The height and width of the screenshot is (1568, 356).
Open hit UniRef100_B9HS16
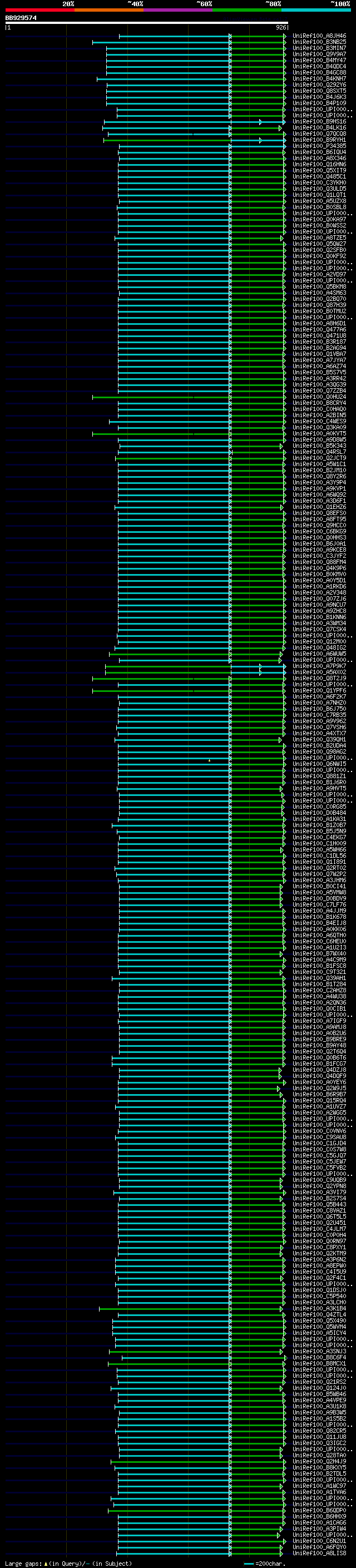(x=319, y=122)
